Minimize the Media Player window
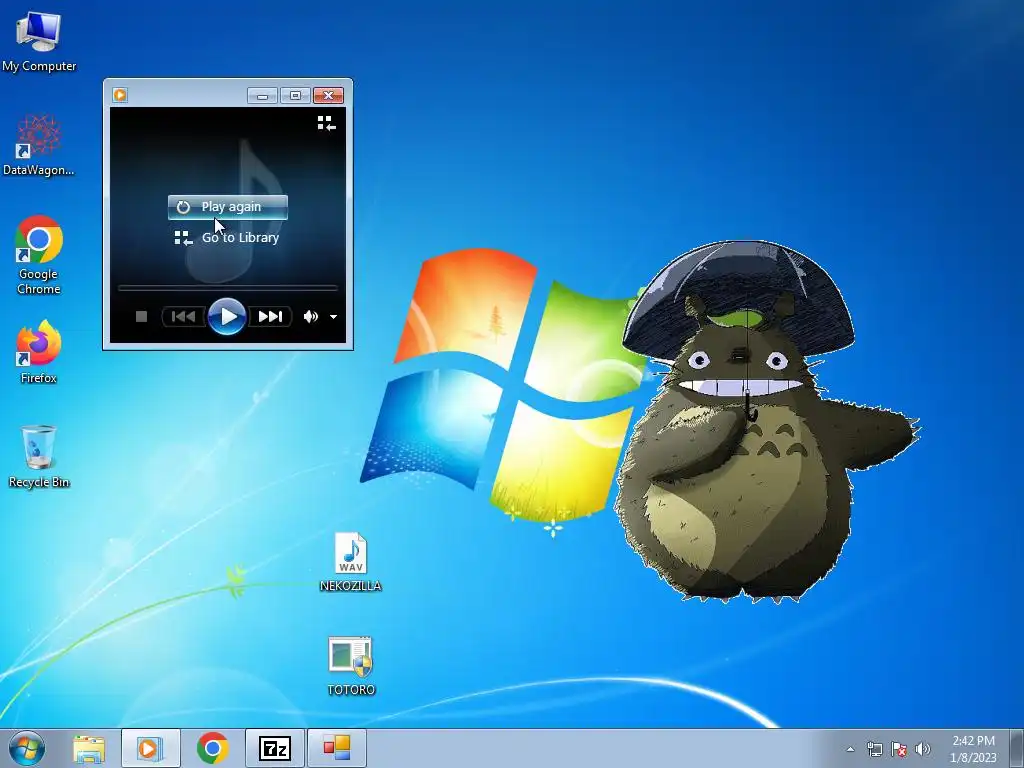Viewport: 1024px width, 768px height. point(263,96)
